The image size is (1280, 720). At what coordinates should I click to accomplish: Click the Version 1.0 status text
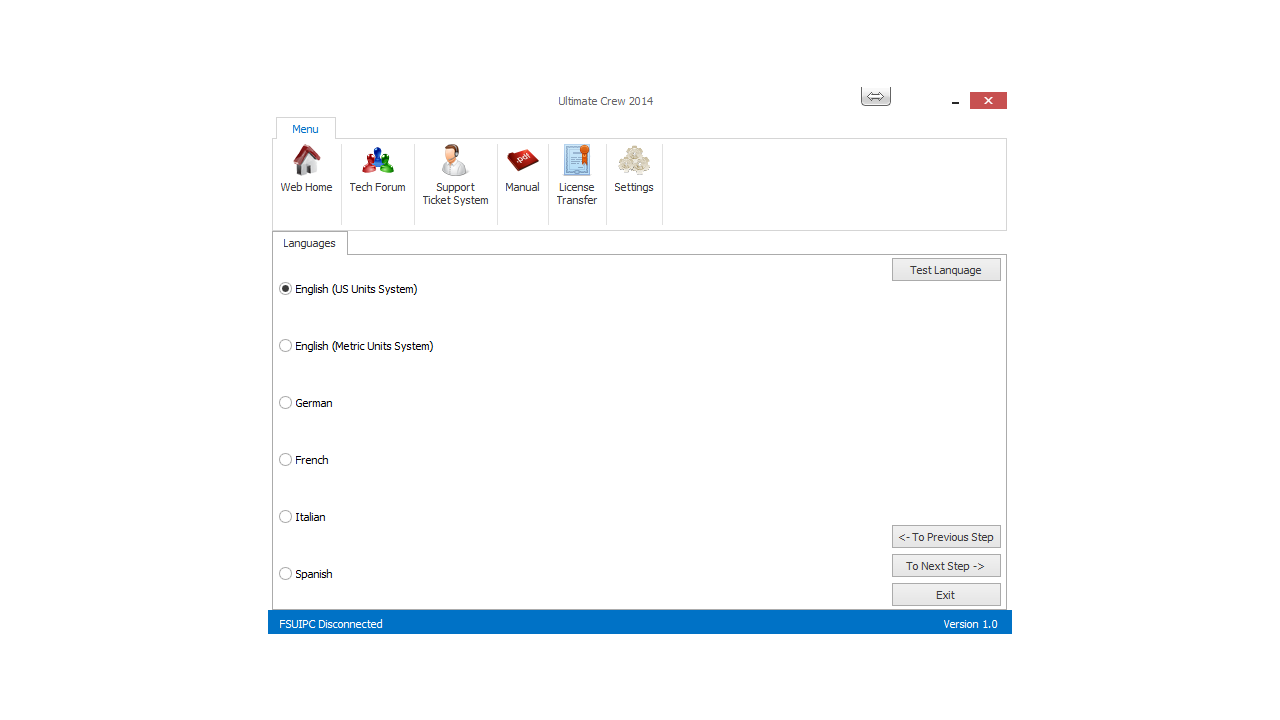(970, 624)
